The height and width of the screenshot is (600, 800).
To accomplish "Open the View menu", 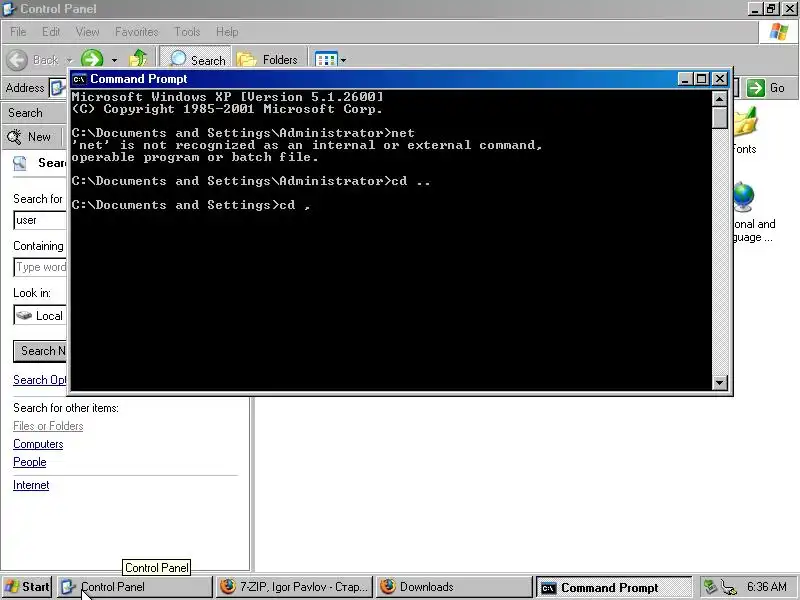I will click(x=87, y=32).
